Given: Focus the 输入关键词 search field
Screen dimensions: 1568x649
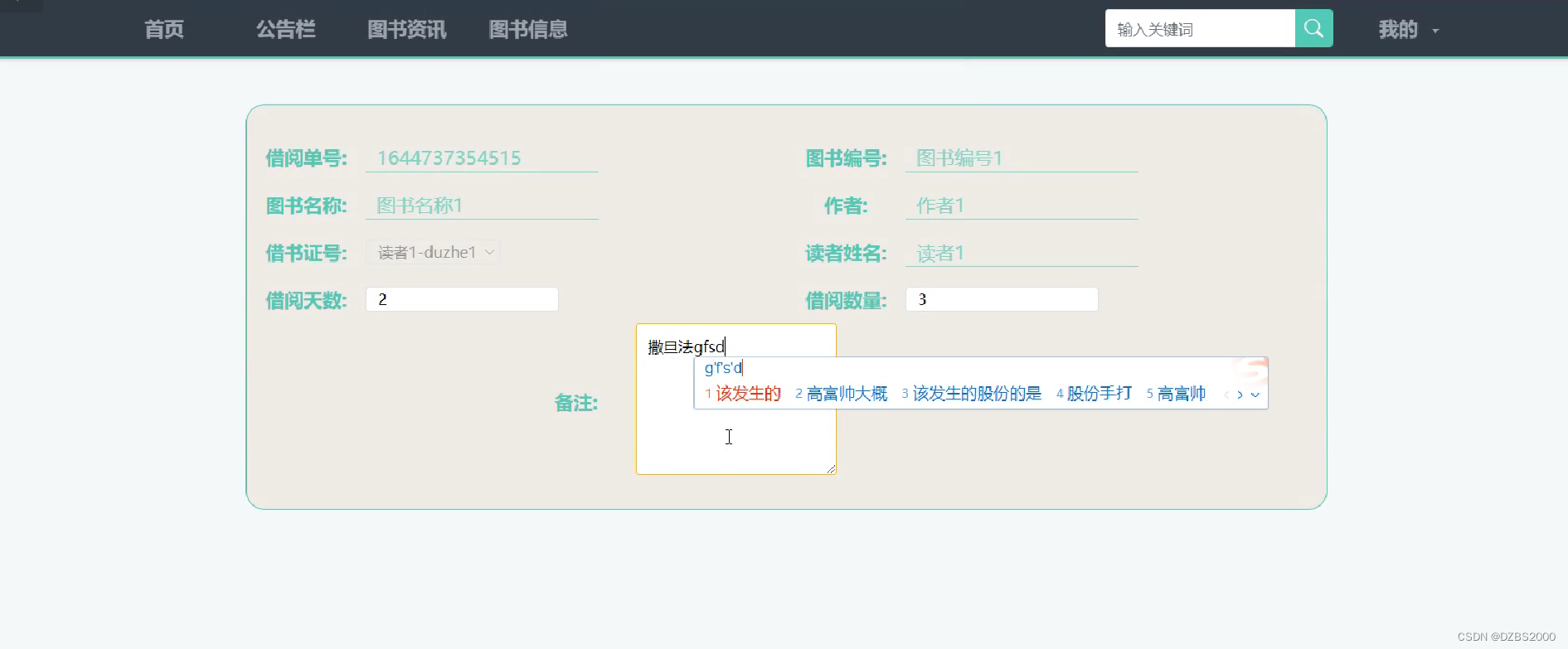Looking at the screenshot, I should [1200, 28].
